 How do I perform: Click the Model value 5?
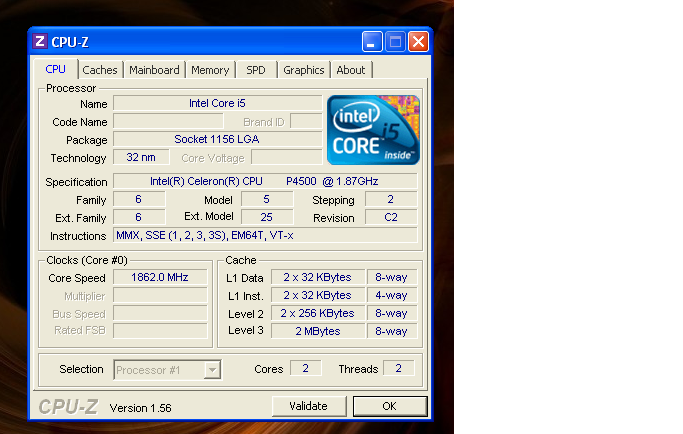click(x=267, y=200)
